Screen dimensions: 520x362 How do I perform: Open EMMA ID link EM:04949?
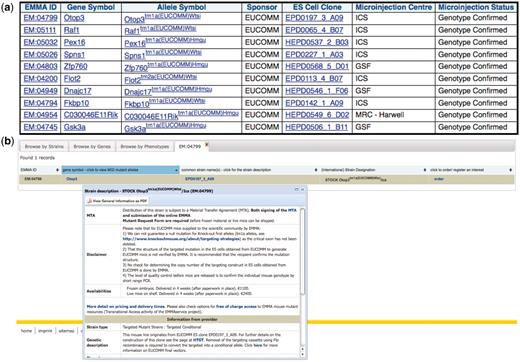click(x=41, y=91)
